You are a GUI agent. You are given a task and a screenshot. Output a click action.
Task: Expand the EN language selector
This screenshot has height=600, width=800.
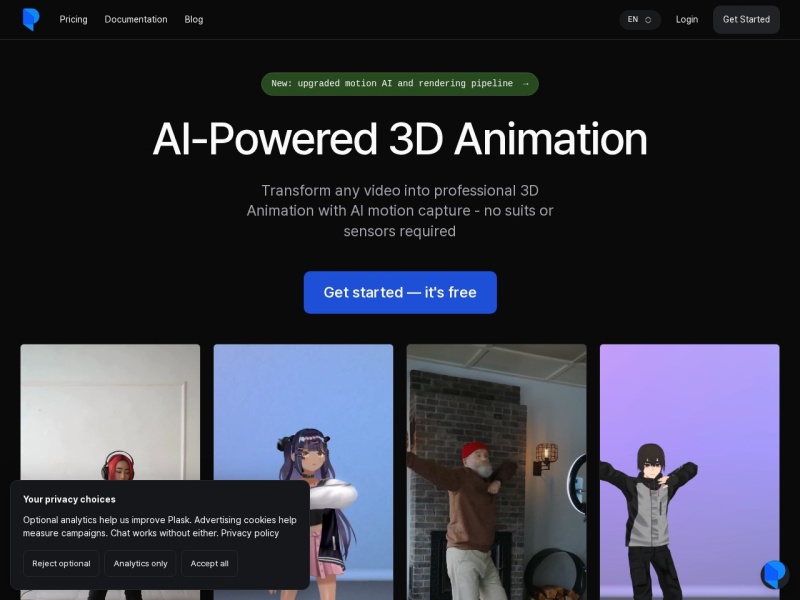click(x=640, y=19)
